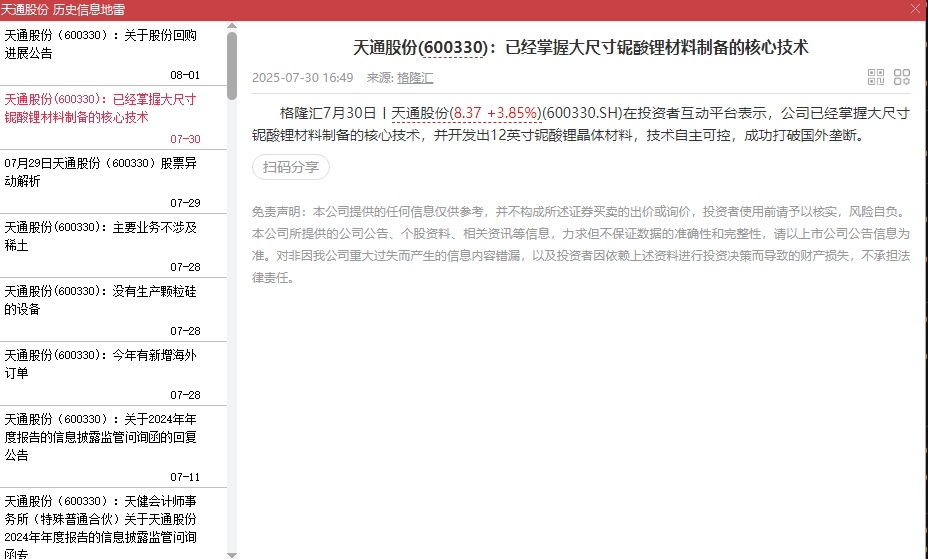
Task: Click the 08-01 date in the list
Action: click(185, 75)
